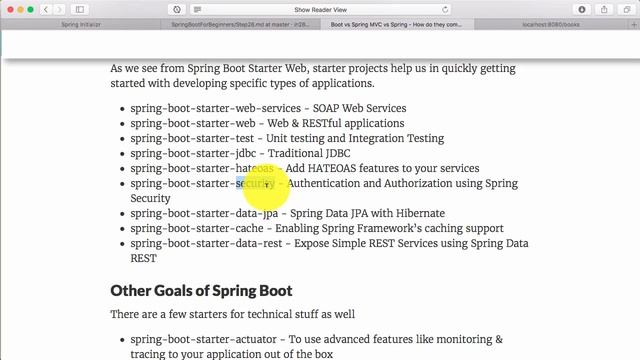The height and width of the screenshot is (360, 640).
Task: Add a new tab with plus button
Action: click(x=634, y=24)
